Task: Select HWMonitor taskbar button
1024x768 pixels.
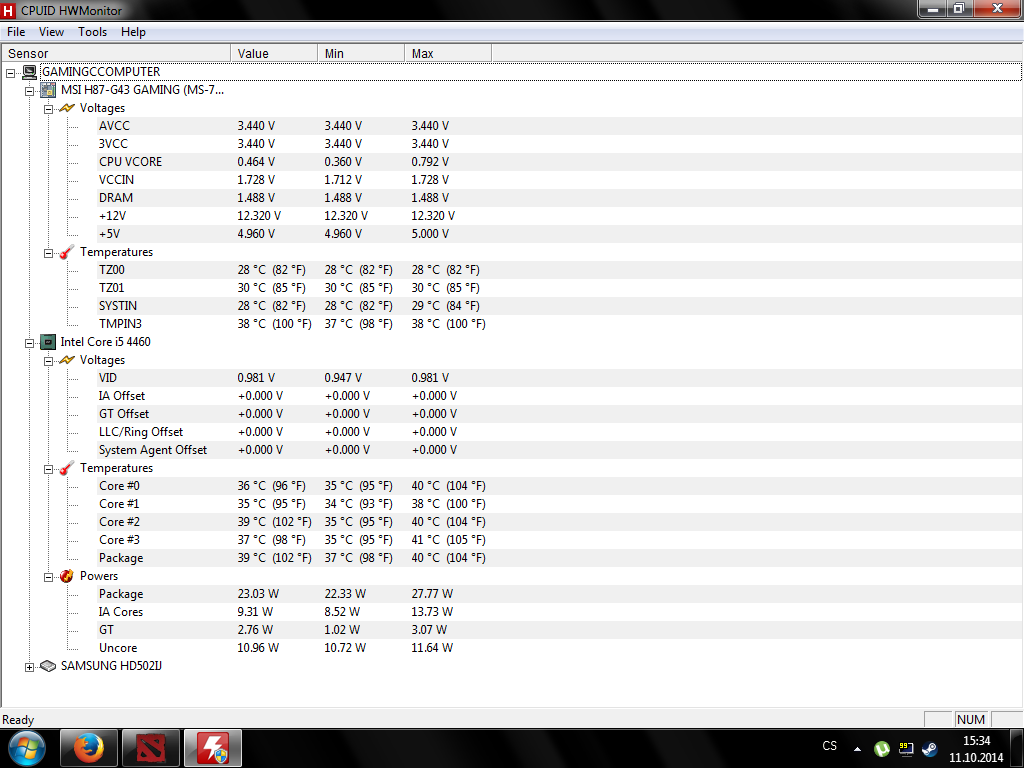Action: [x=213, y=748]
